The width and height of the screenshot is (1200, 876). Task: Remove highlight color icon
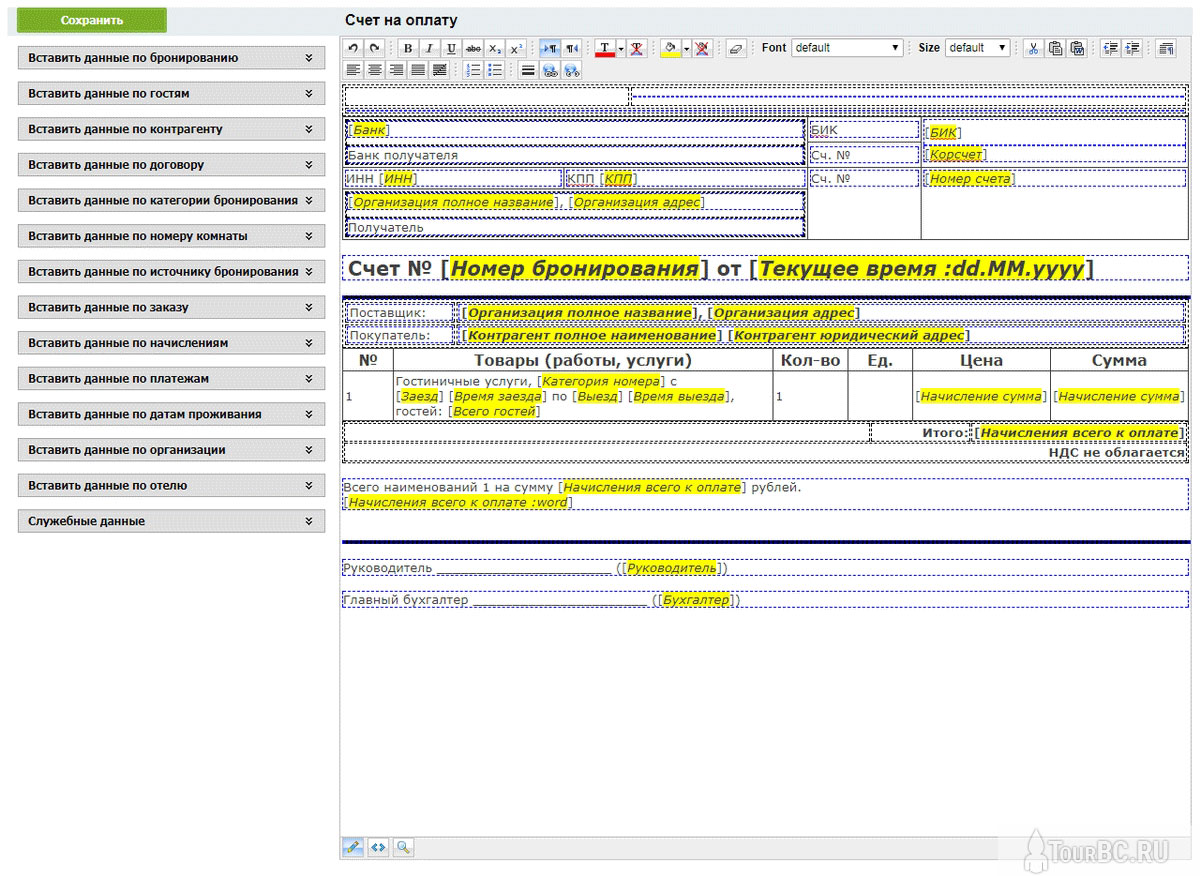(x=702, y=48)
